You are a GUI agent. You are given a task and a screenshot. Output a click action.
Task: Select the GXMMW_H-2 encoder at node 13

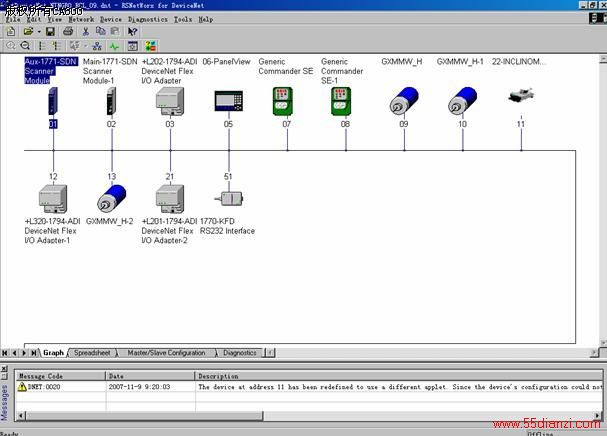[x=111, y=198]
